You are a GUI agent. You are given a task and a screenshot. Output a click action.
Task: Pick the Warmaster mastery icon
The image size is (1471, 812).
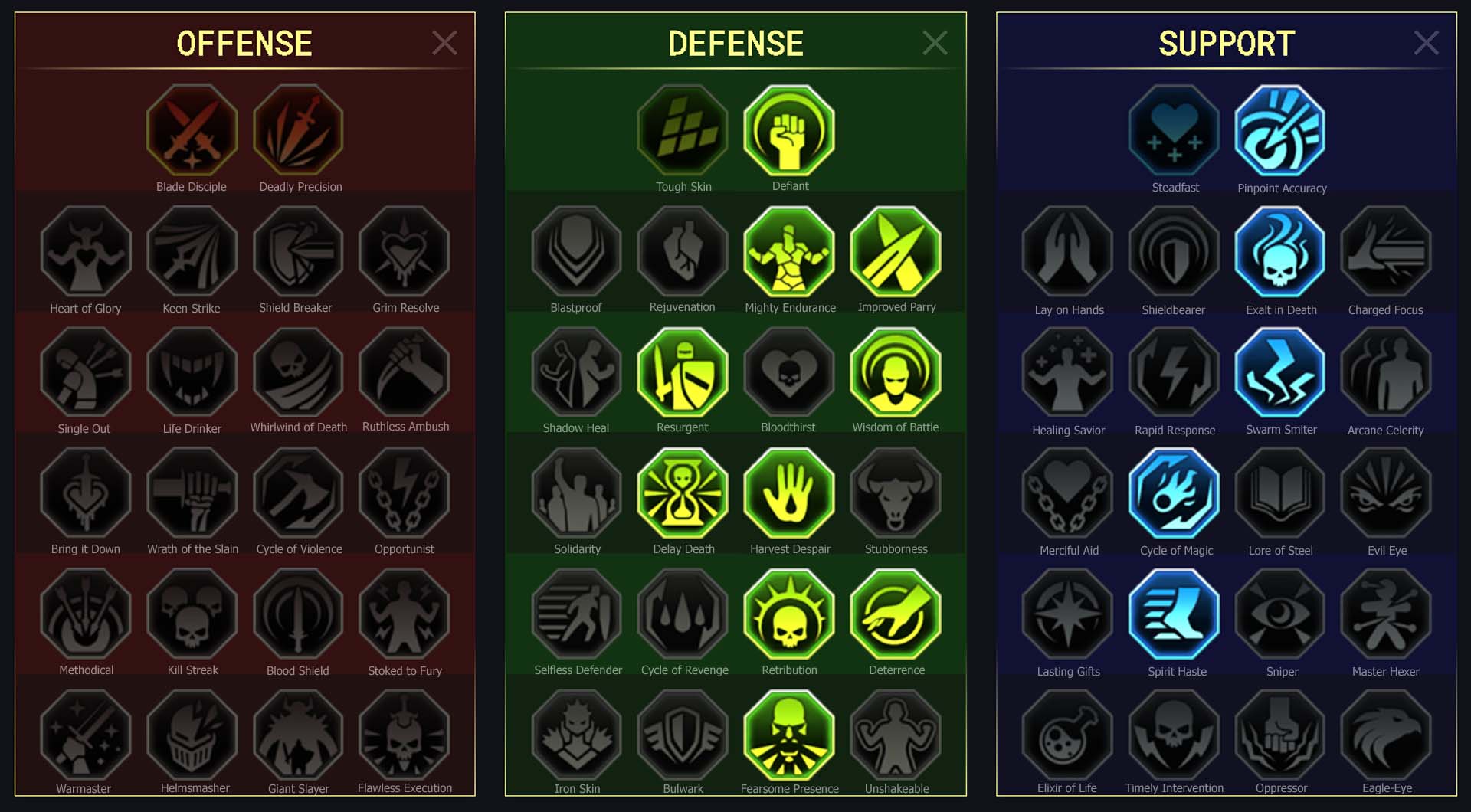click(x=86, y=735)
